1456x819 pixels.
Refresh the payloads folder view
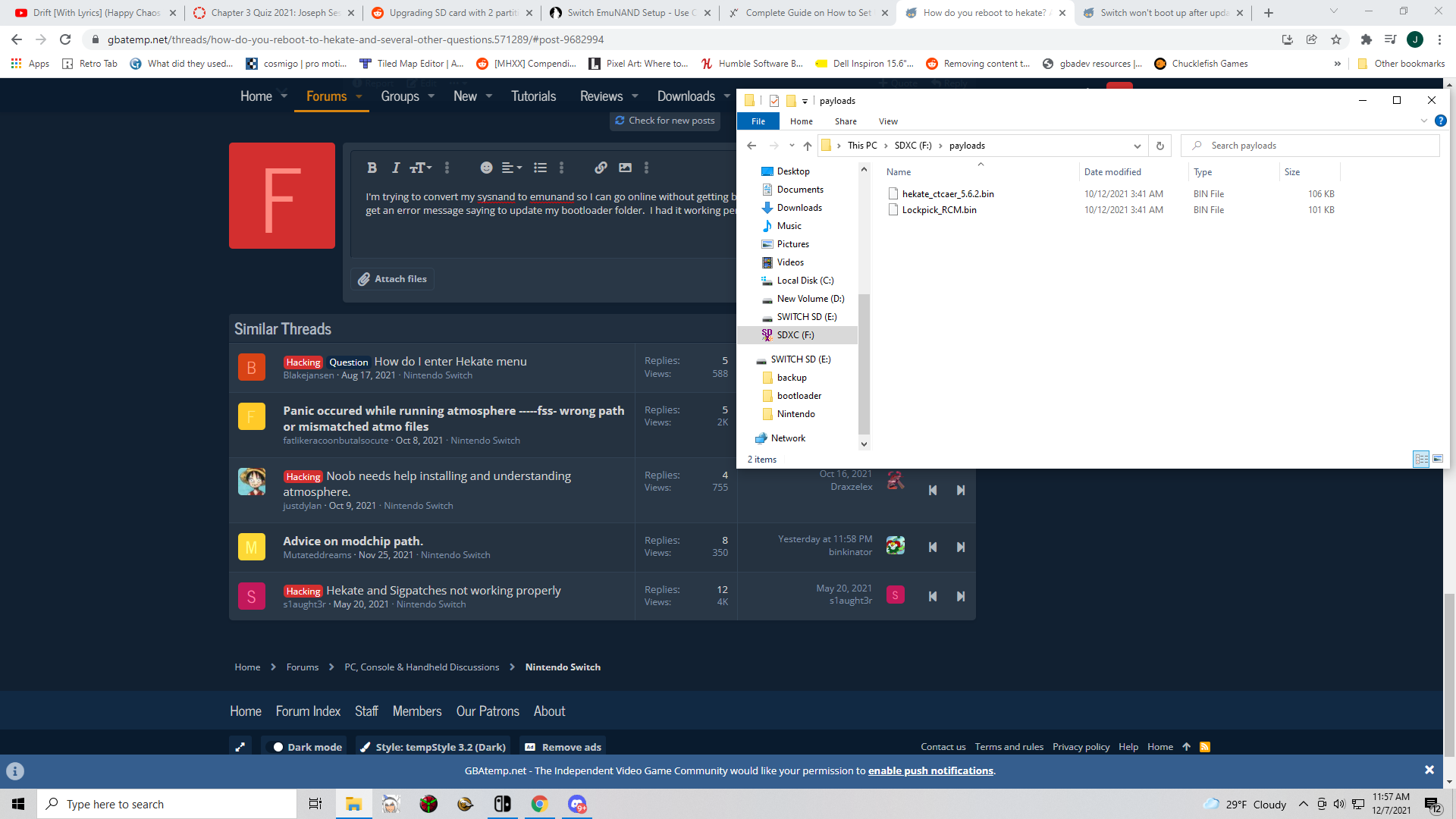point(1159,146)
